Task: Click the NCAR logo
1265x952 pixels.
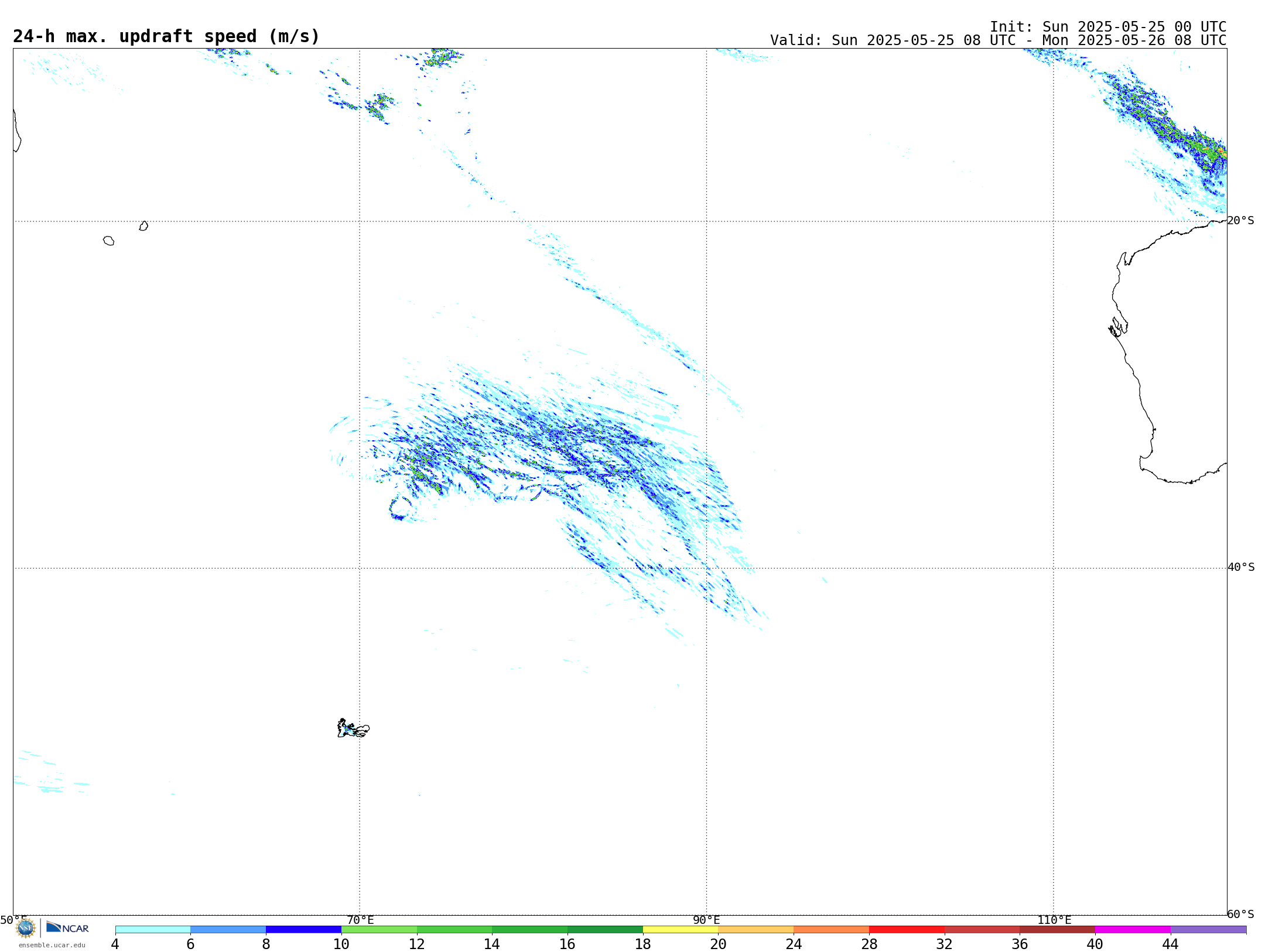Action: pyautogui.click(x=67, y=927)
